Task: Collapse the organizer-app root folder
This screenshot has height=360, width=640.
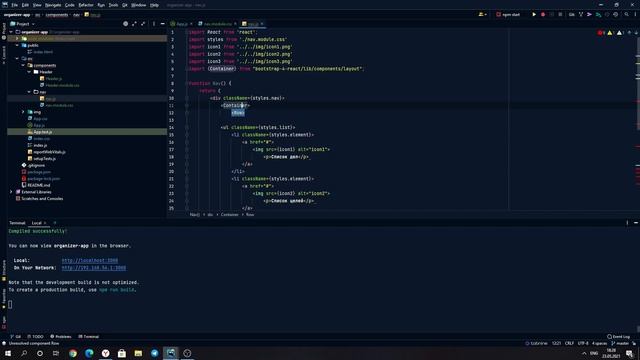Action: click(11, 32)
